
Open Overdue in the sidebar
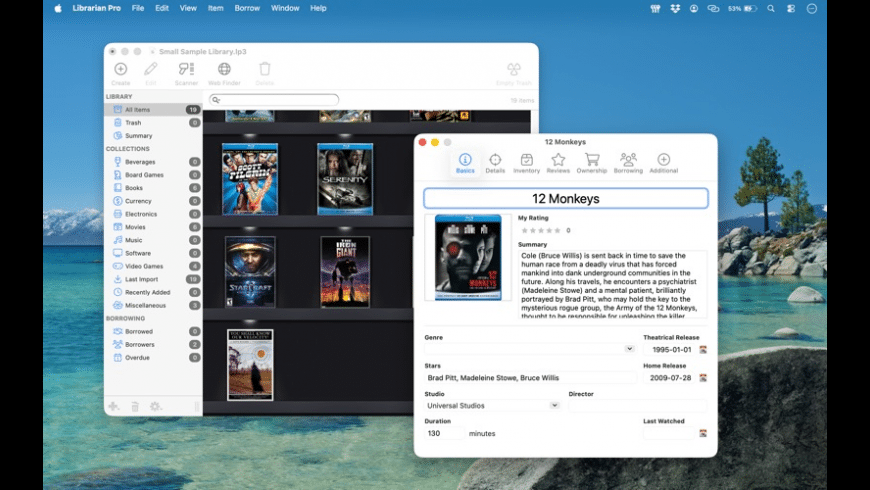point(153,358)
